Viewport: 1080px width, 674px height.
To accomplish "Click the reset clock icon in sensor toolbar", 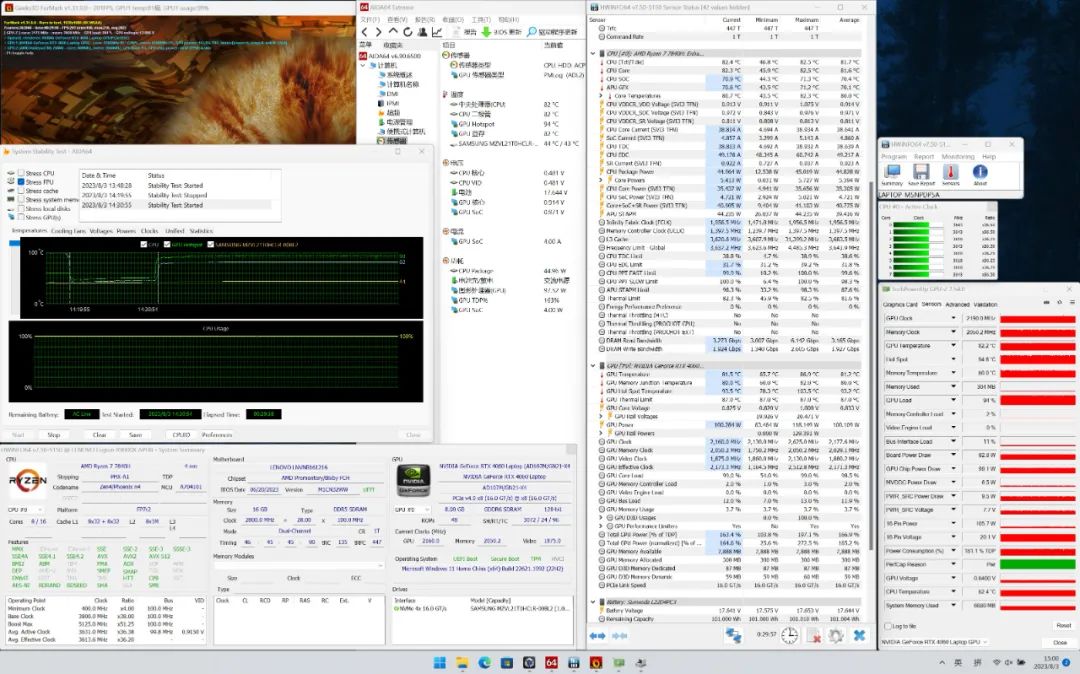I will (x=790, y=635).
